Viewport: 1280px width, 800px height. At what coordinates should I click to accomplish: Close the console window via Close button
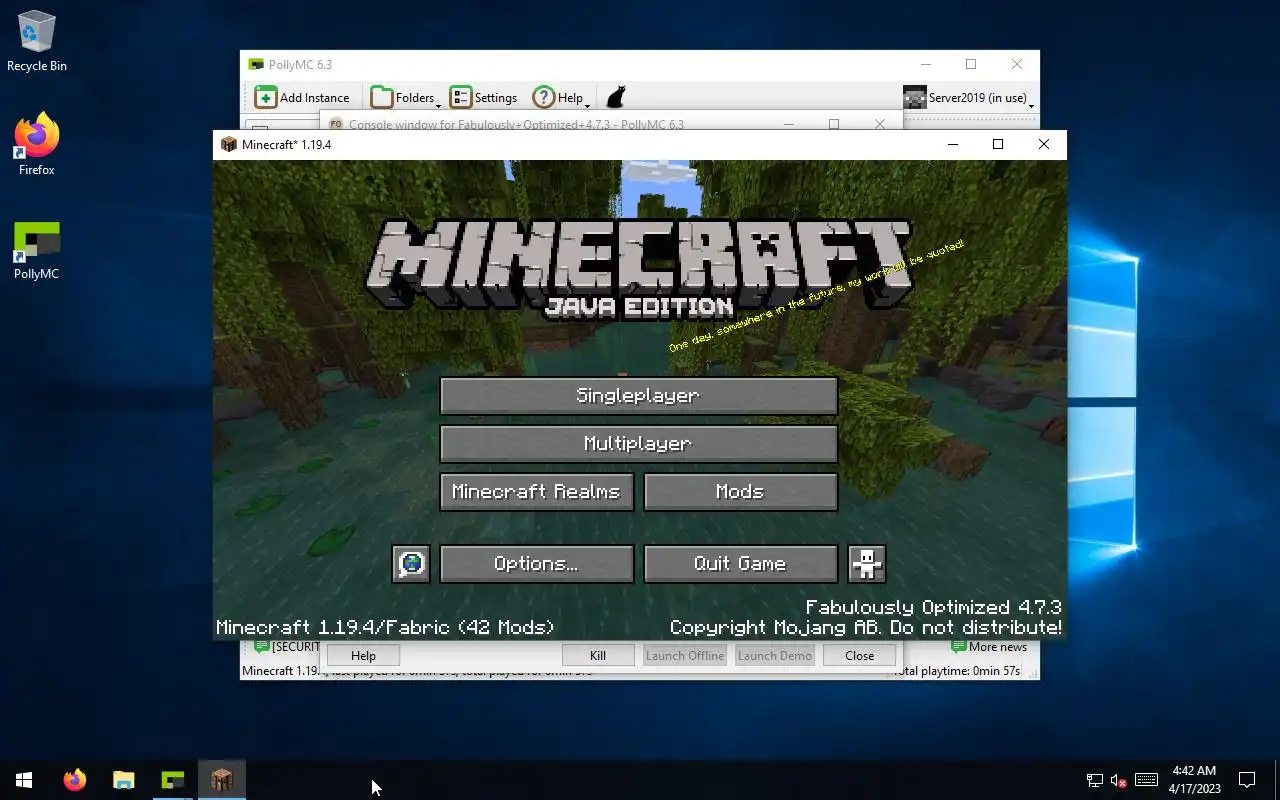(859, 655)
